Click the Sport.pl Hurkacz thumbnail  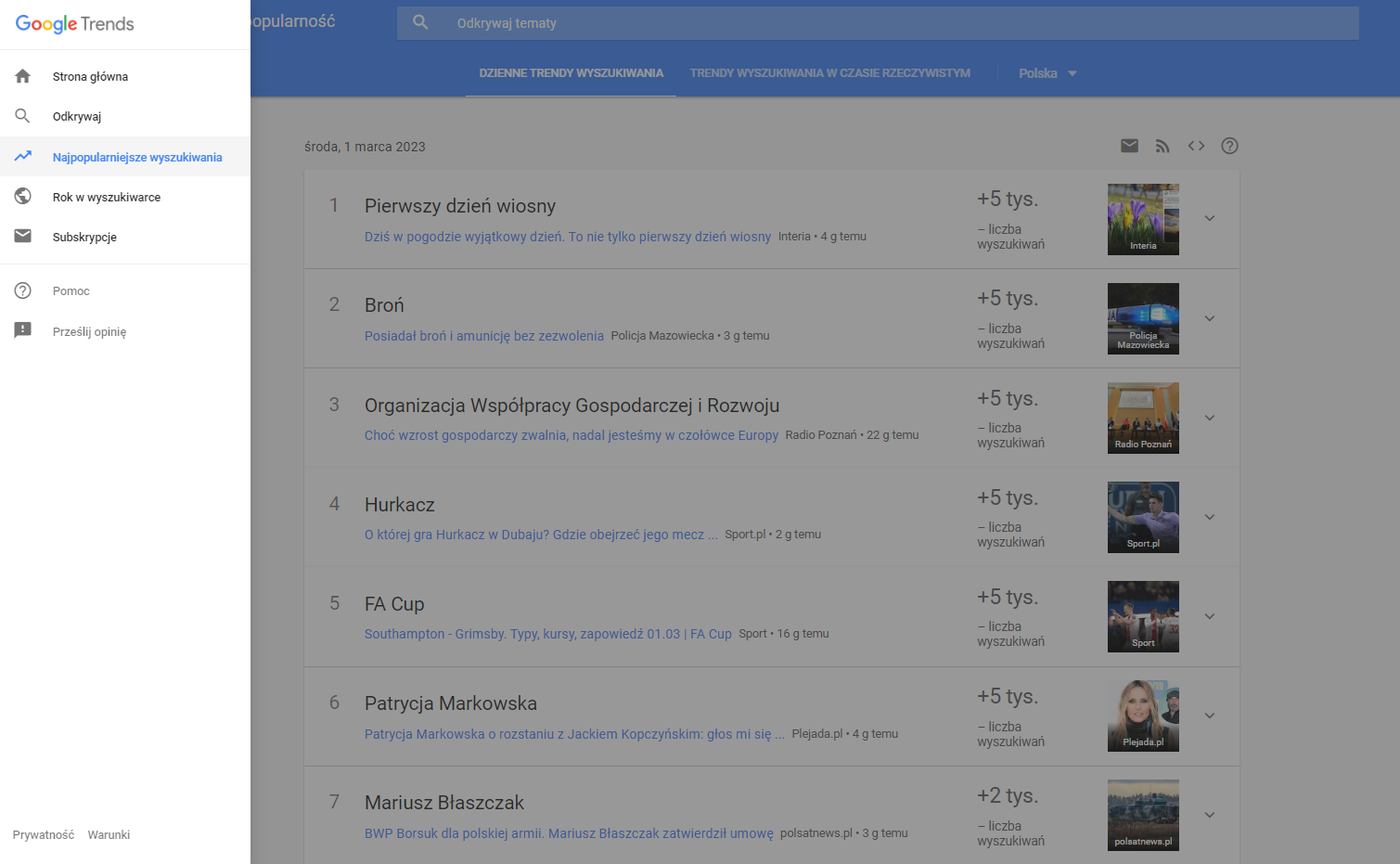pyautogui.click(x=1143, y=517)
